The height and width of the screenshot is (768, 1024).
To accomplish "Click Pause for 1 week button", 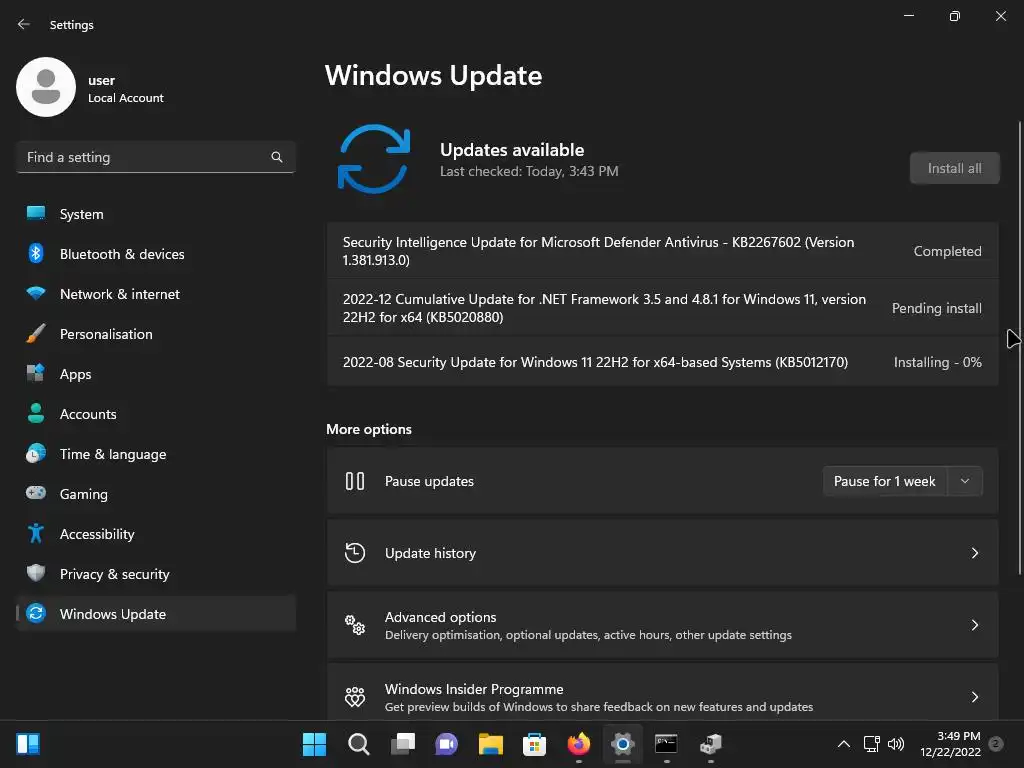I will pos(884,481).
